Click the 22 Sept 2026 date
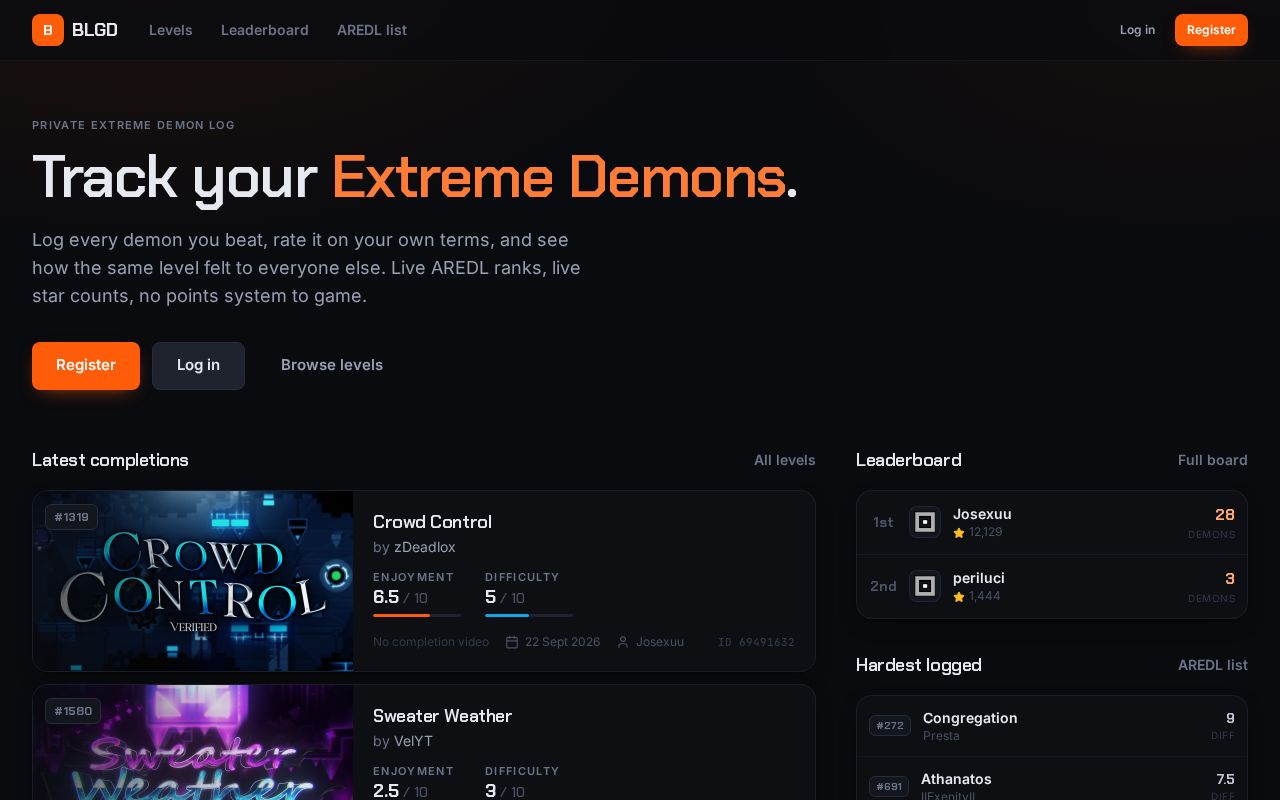1280x800 pixels. coord(563,642)
